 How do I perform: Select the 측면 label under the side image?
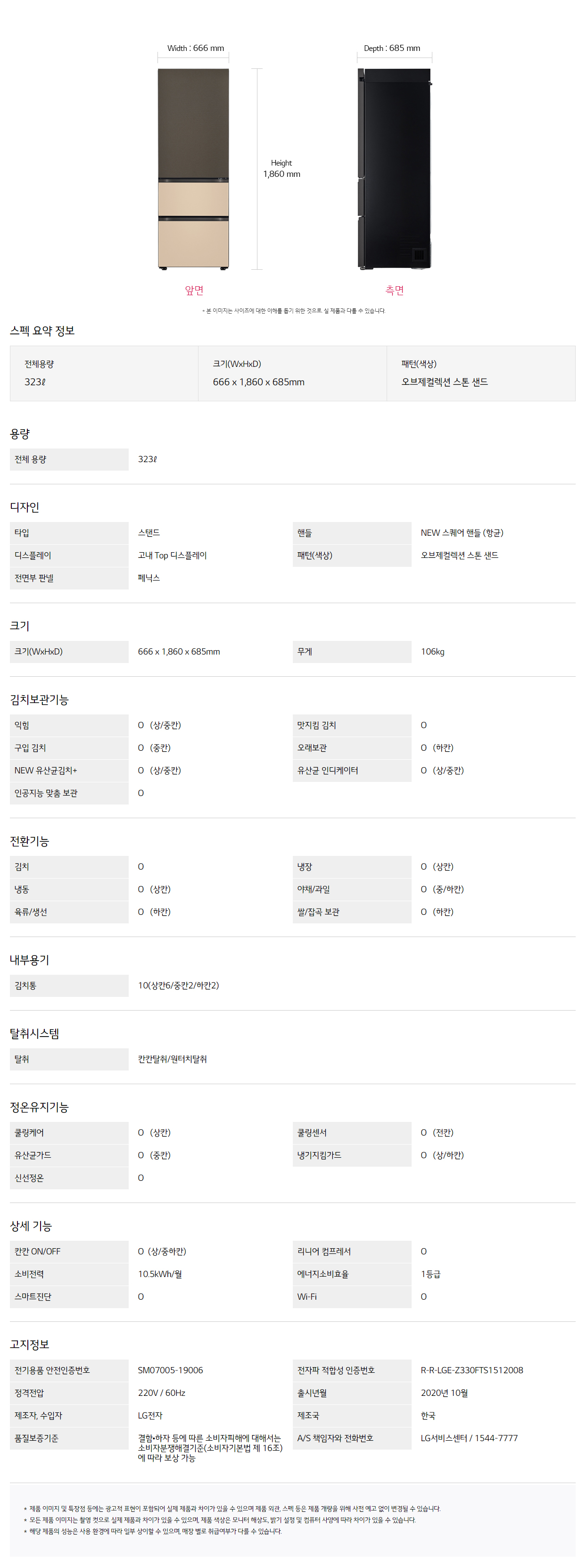(394, 290)
